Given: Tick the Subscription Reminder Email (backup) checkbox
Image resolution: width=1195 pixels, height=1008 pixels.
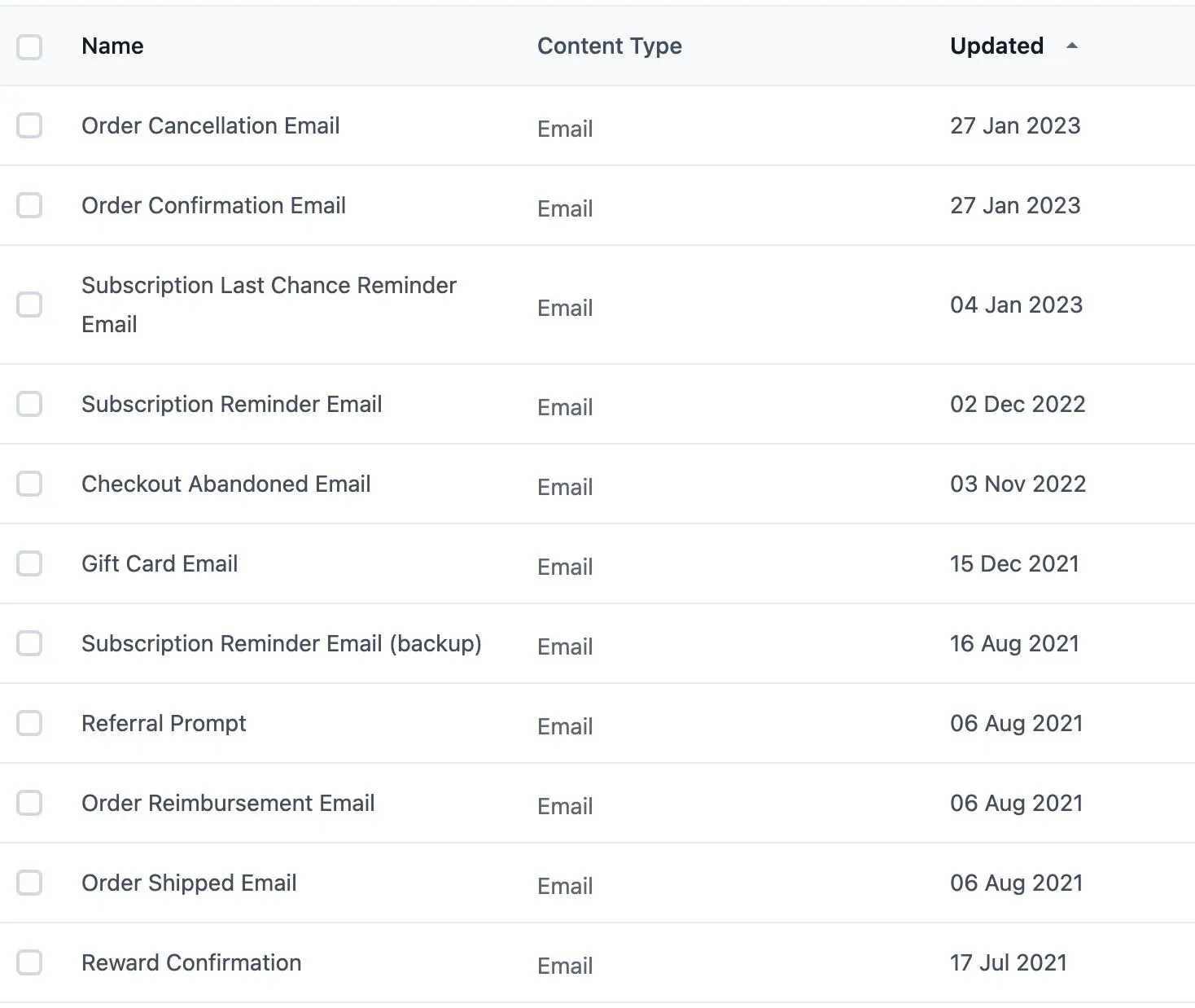Looking at the screenshot, I should pos(29,643).
